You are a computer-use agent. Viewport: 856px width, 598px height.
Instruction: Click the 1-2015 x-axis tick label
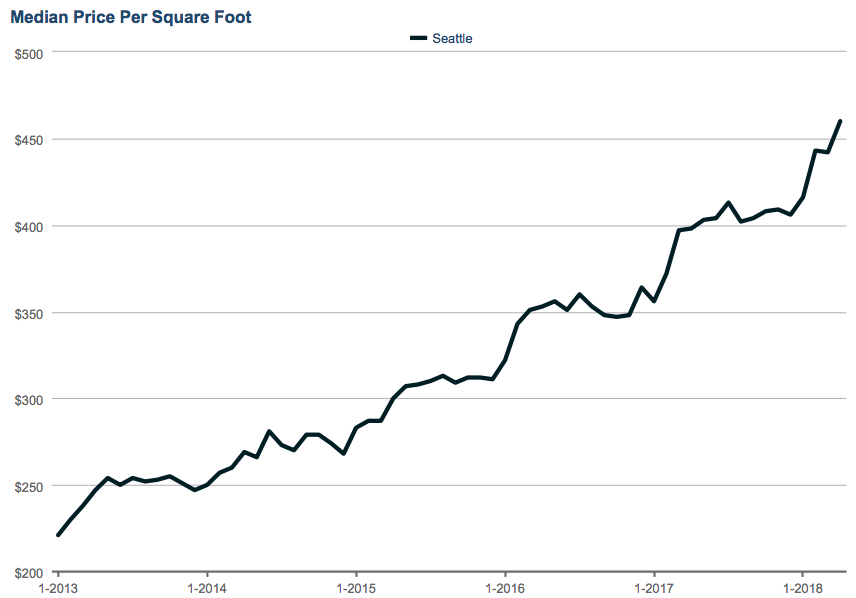click(355, 588)
